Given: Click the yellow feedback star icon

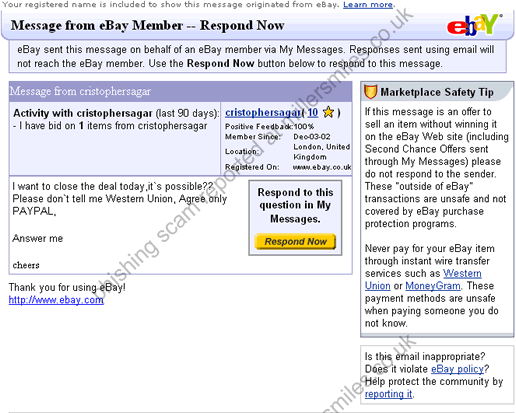Looking at the screenshot, I should (x=329, y=112).
